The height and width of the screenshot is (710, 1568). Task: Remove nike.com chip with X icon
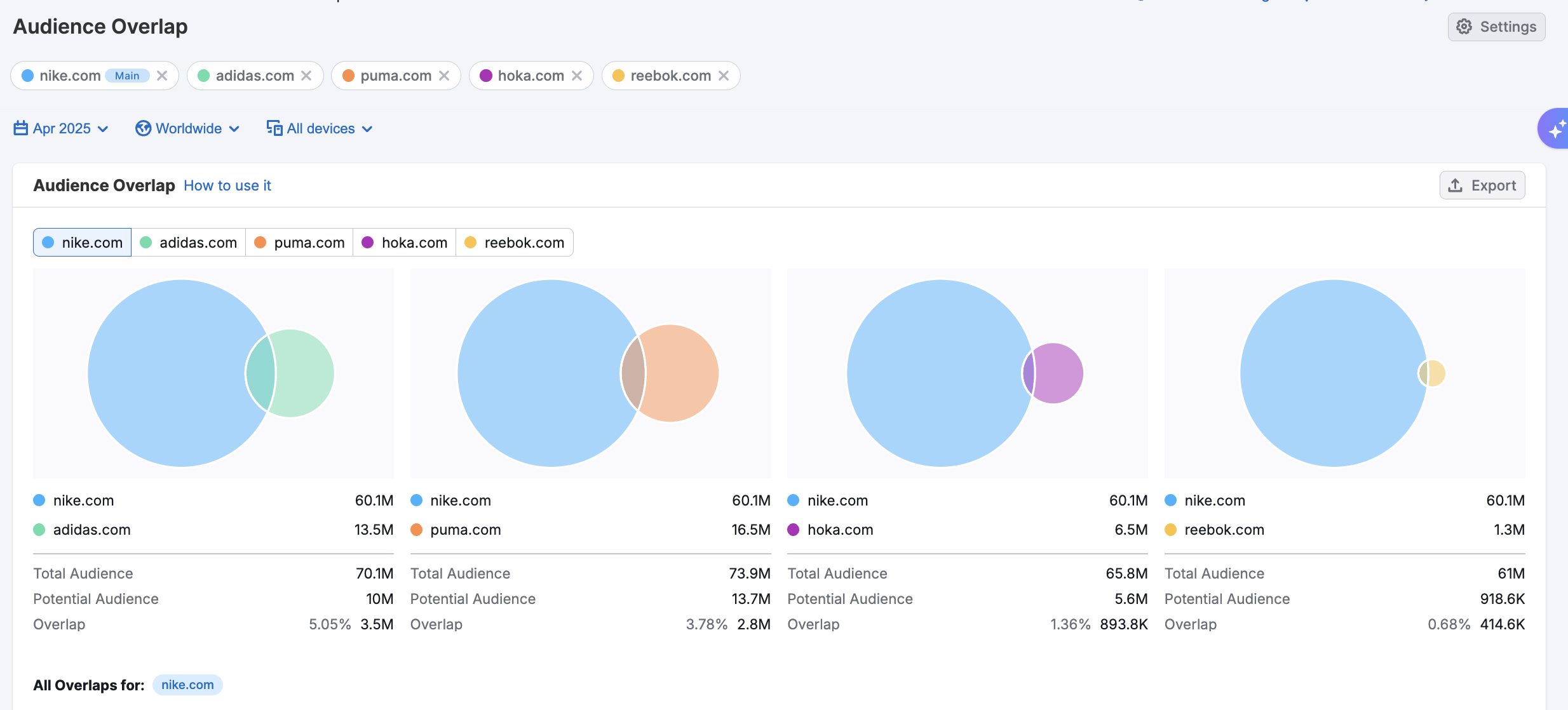pyautogui.click(x=162, y=76)
